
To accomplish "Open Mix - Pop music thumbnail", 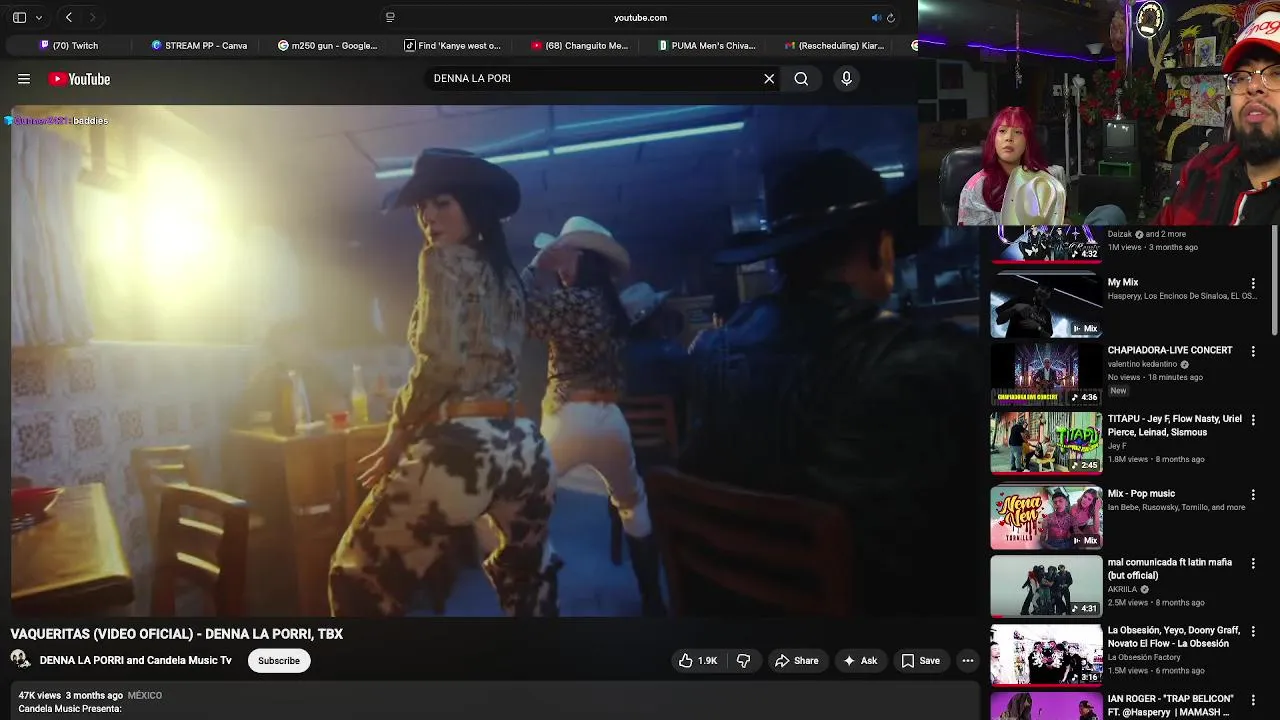I will pos(1046,517).
